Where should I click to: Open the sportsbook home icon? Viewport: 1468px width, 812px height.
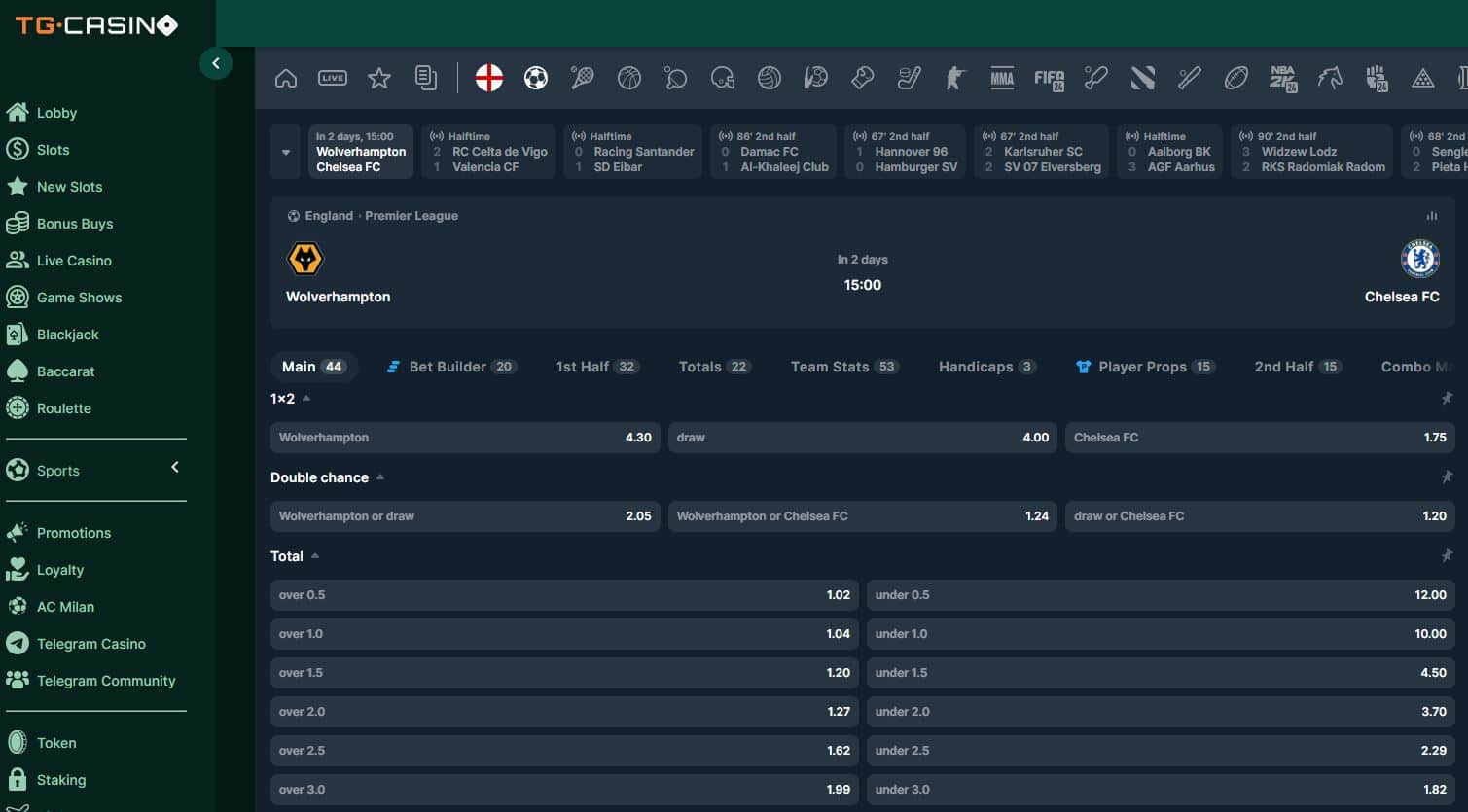pyautogui.click(x=286, y=78)
